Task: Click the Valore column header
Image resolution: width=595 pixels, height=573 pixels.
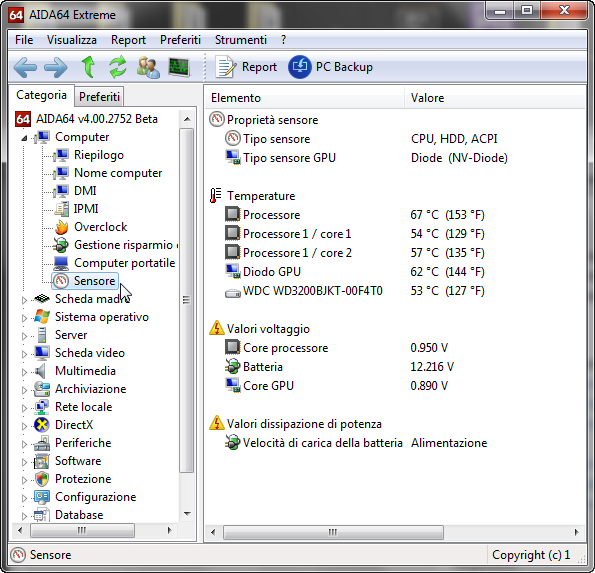Action: point(496,98)
